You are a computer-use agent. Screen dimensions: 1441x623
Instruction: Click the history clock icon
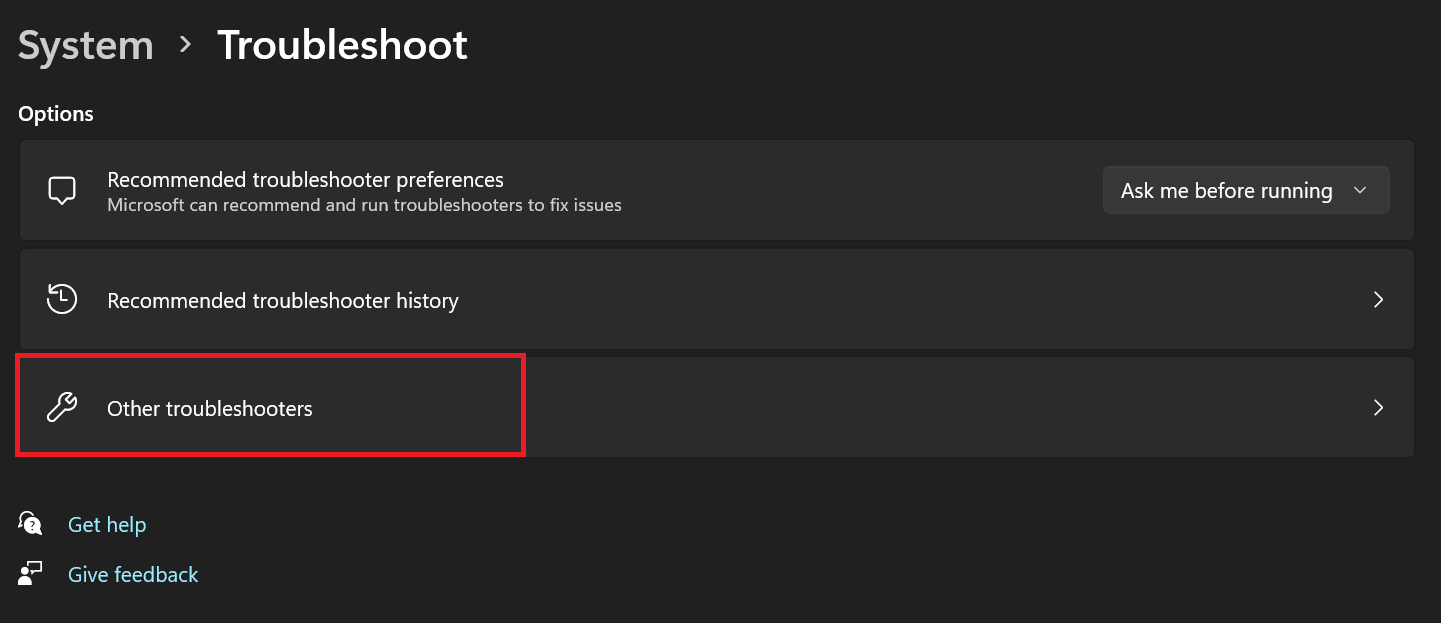pos(62,299)
